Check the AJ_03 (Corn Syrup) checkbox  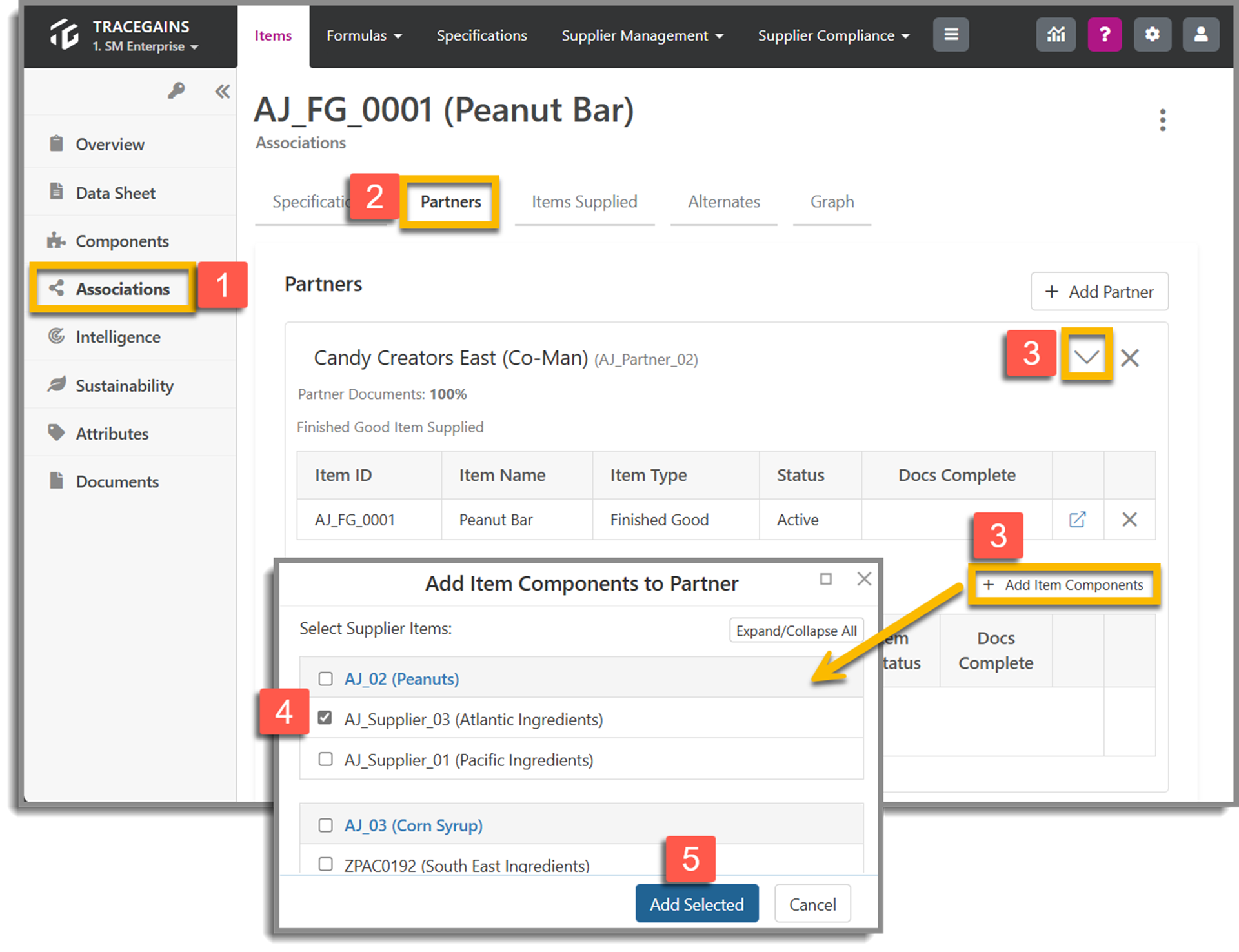pyautogui.click(x=325, y=825)
